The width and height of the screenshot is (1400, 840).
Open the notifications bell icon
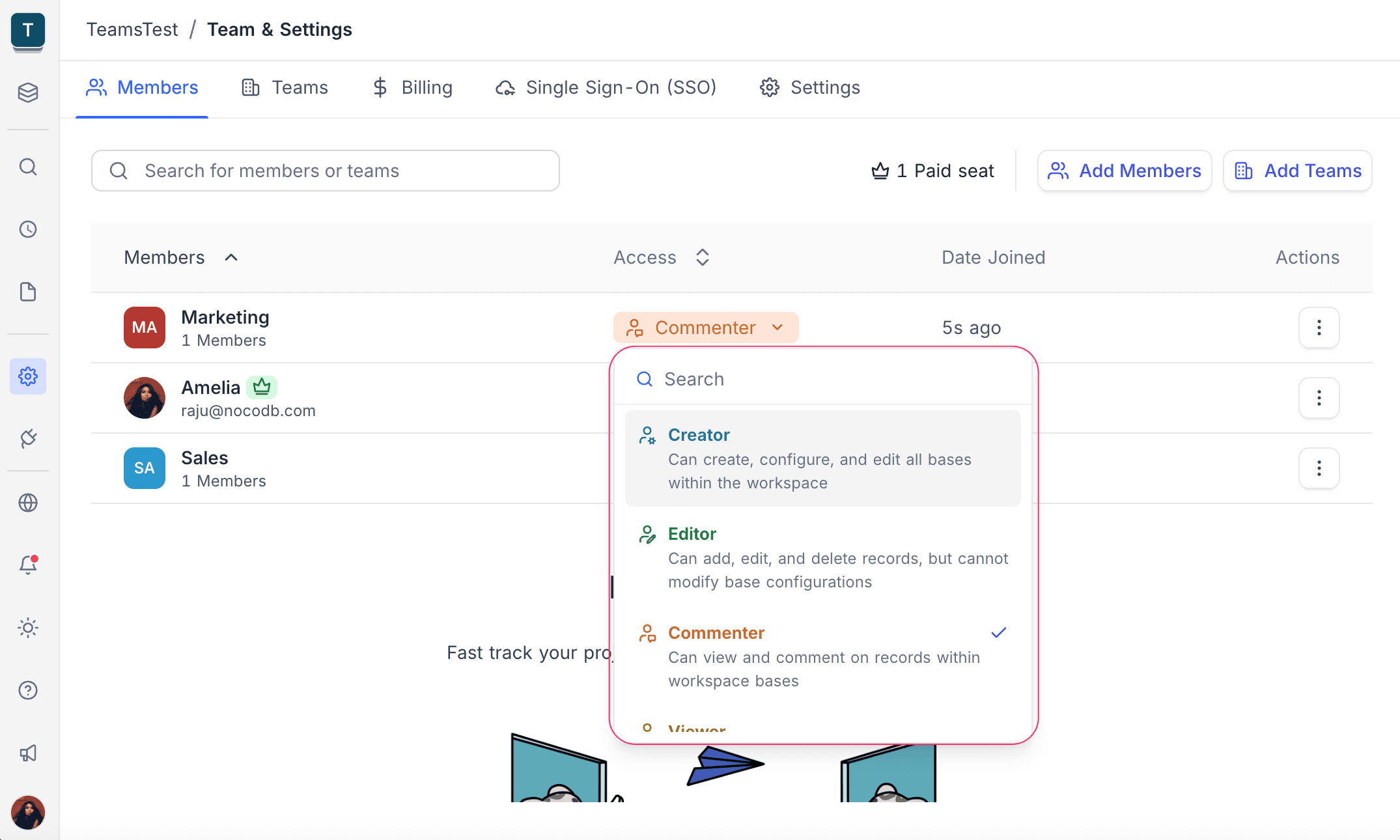pyautogui.click(x=27, y=565)
